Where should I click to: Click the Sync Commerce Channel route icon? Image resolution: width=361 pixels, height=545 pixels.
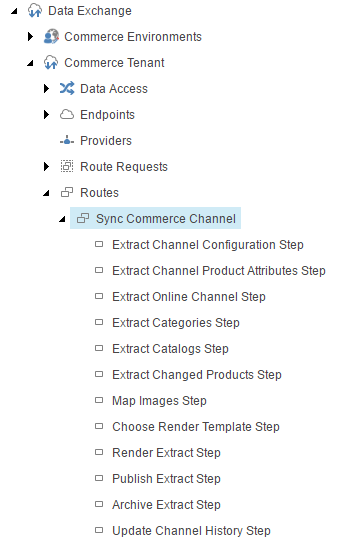(x=83, y=218)
